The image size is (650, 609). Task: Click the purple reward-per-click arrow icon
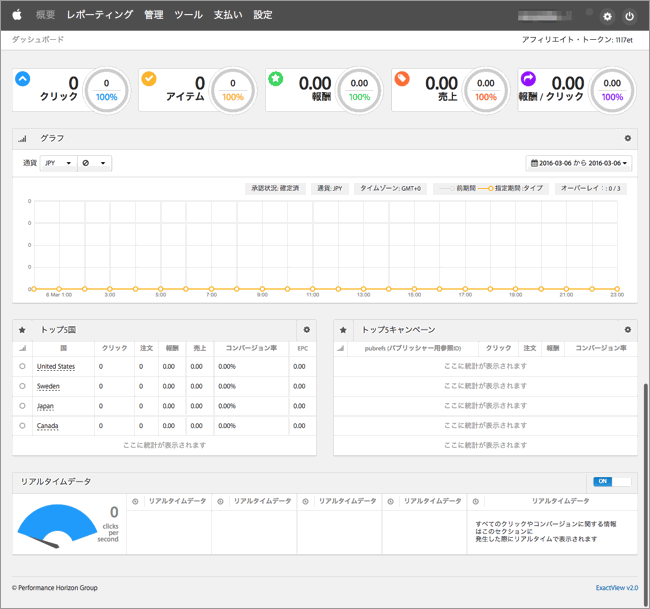pyautogui.click(x=528, y=79)
